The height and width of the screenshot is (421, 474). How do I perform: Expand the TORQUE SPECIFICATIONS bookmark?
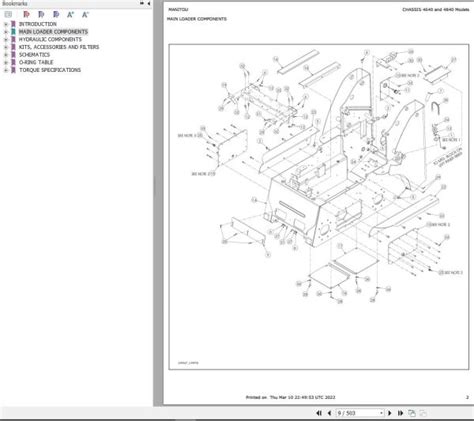click(5, 70)
